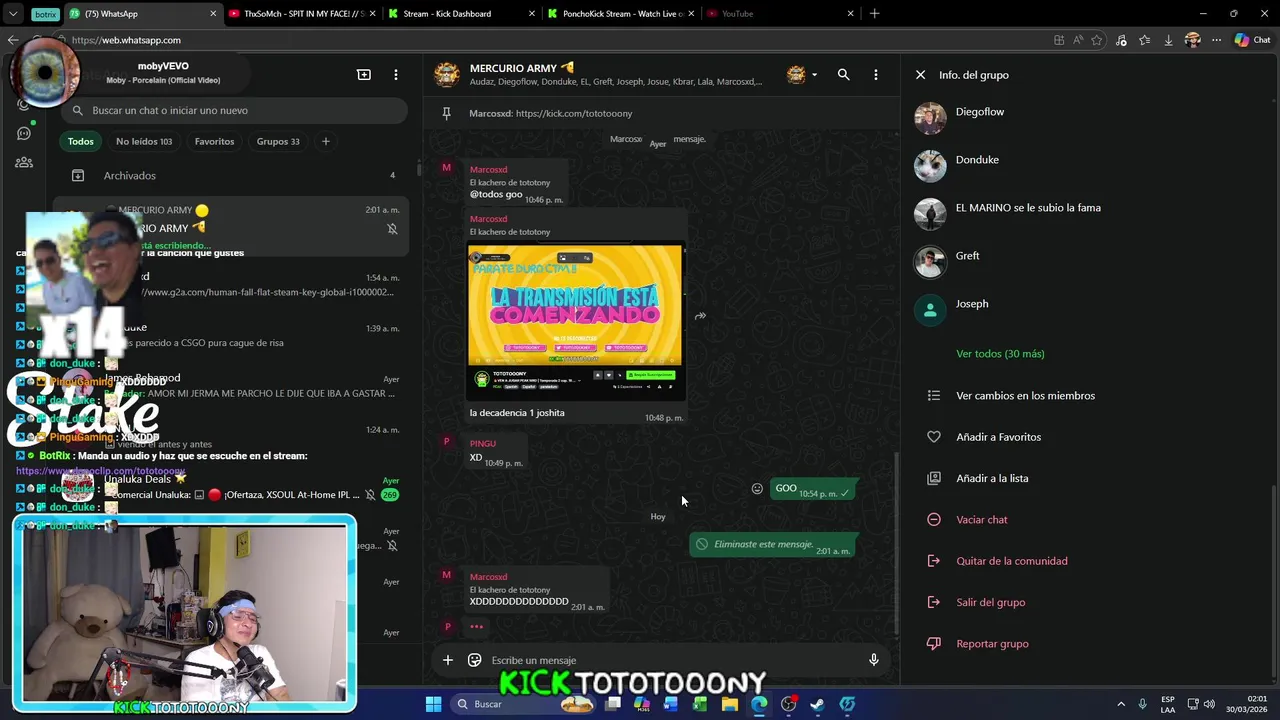Open the Archivados chats row

pyautogui.click(x=234, y=175)
